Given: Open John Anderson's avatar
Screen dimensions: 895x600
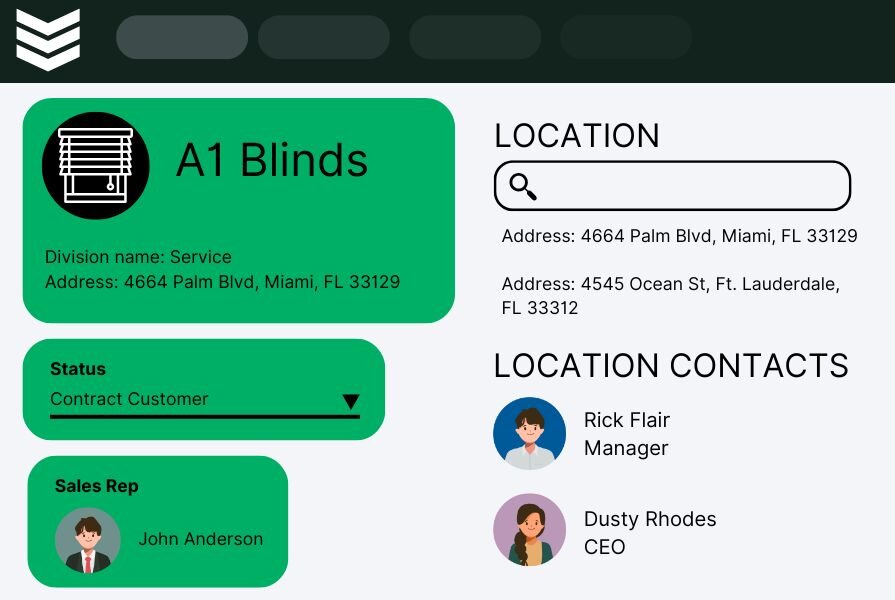Looking at the screenshot, I should tap(88, 541).
